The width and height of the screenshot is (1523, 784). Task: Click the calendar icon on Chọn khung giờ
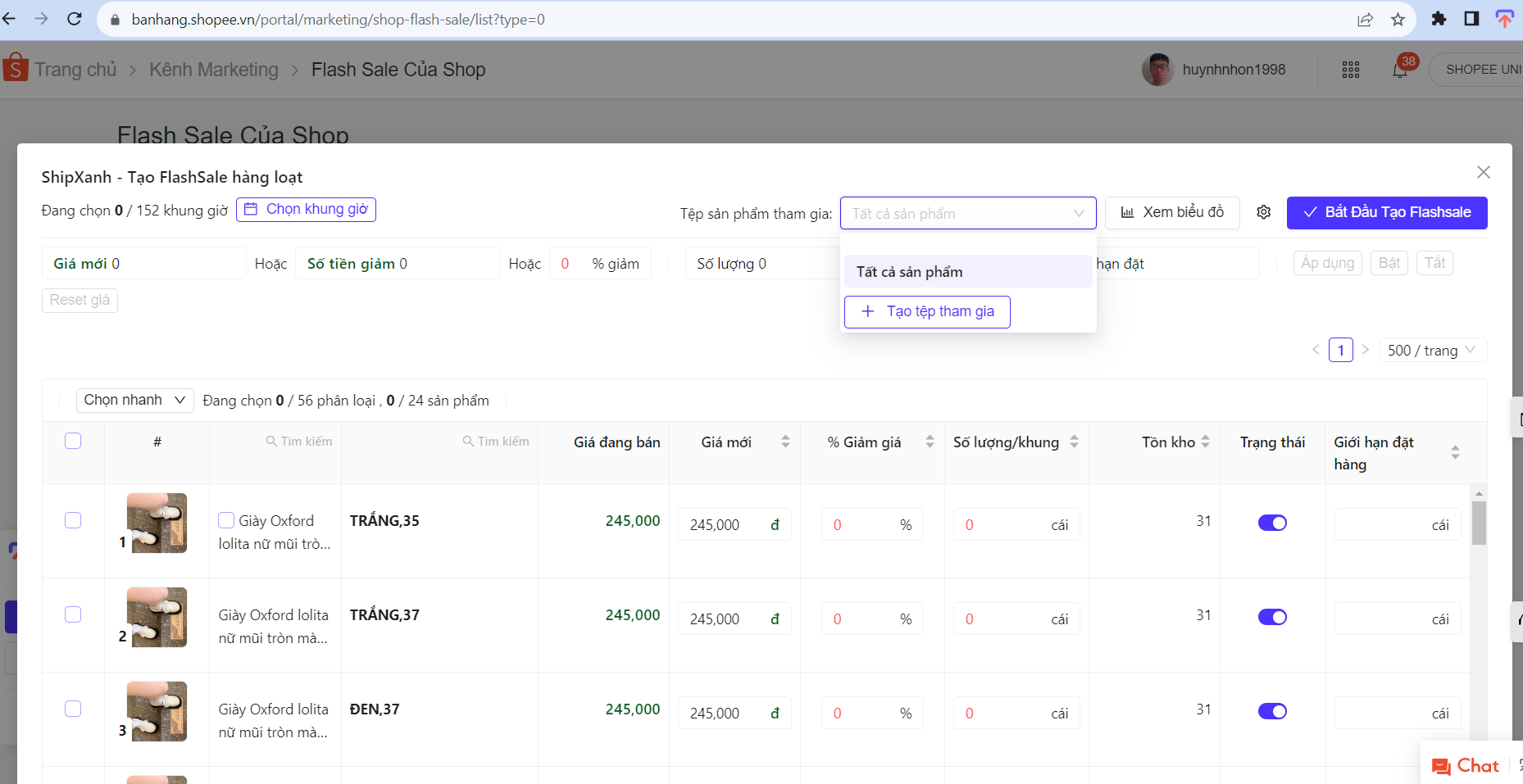pyautogui.click(x=250, y=209)
